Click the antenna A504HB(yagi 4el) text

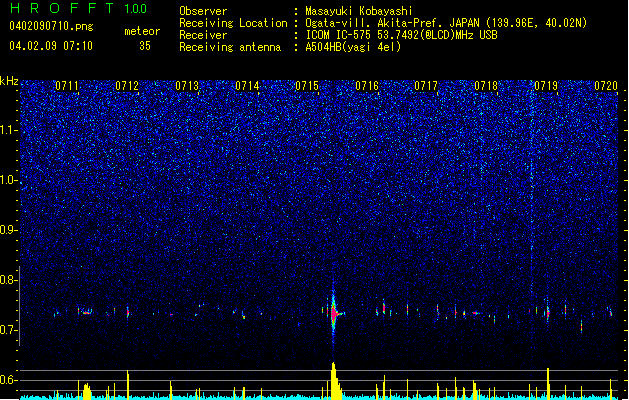point(353,47)
